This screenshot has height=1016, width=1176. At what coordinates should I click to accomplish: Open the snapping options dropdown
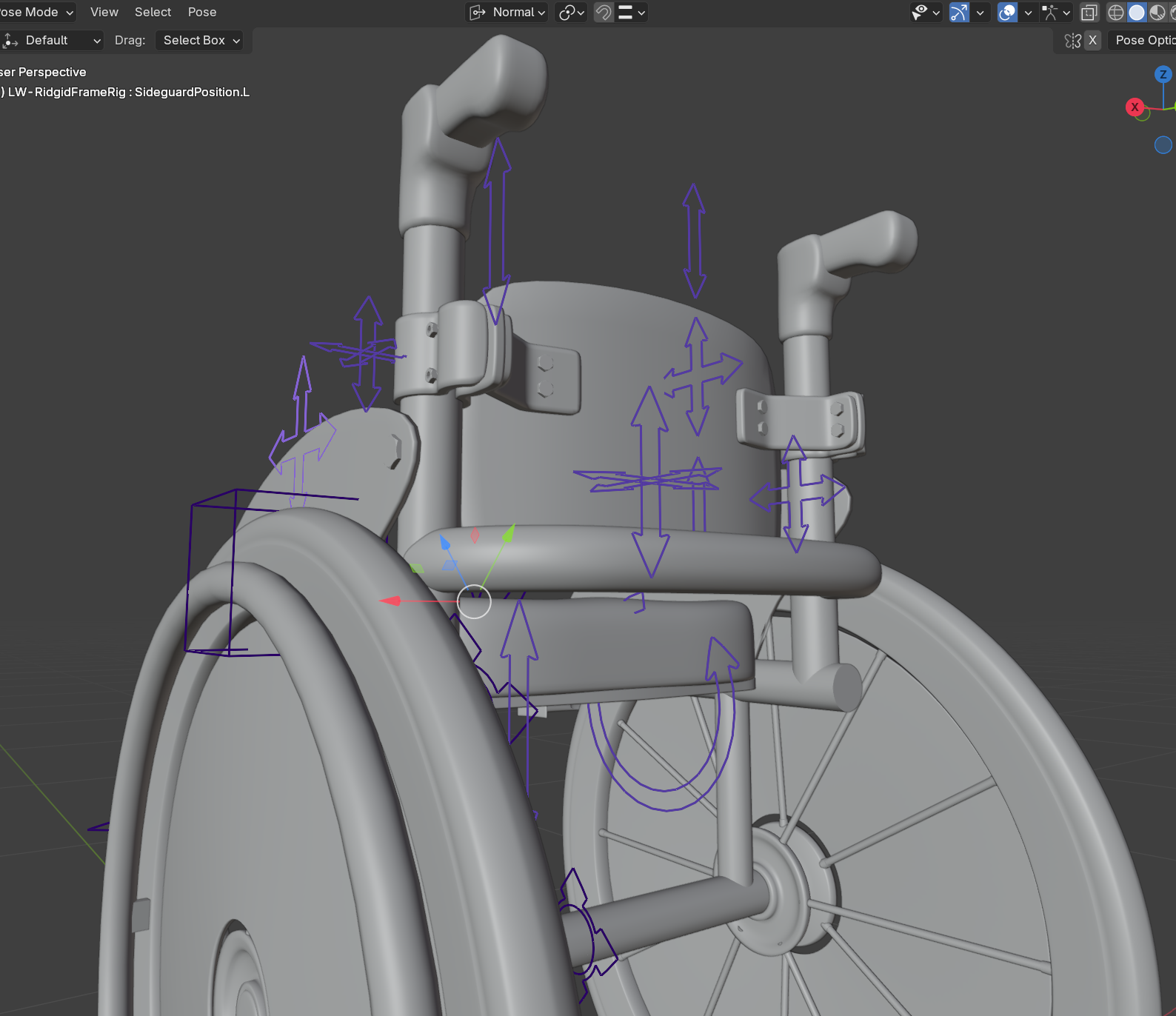coord(631,12)
